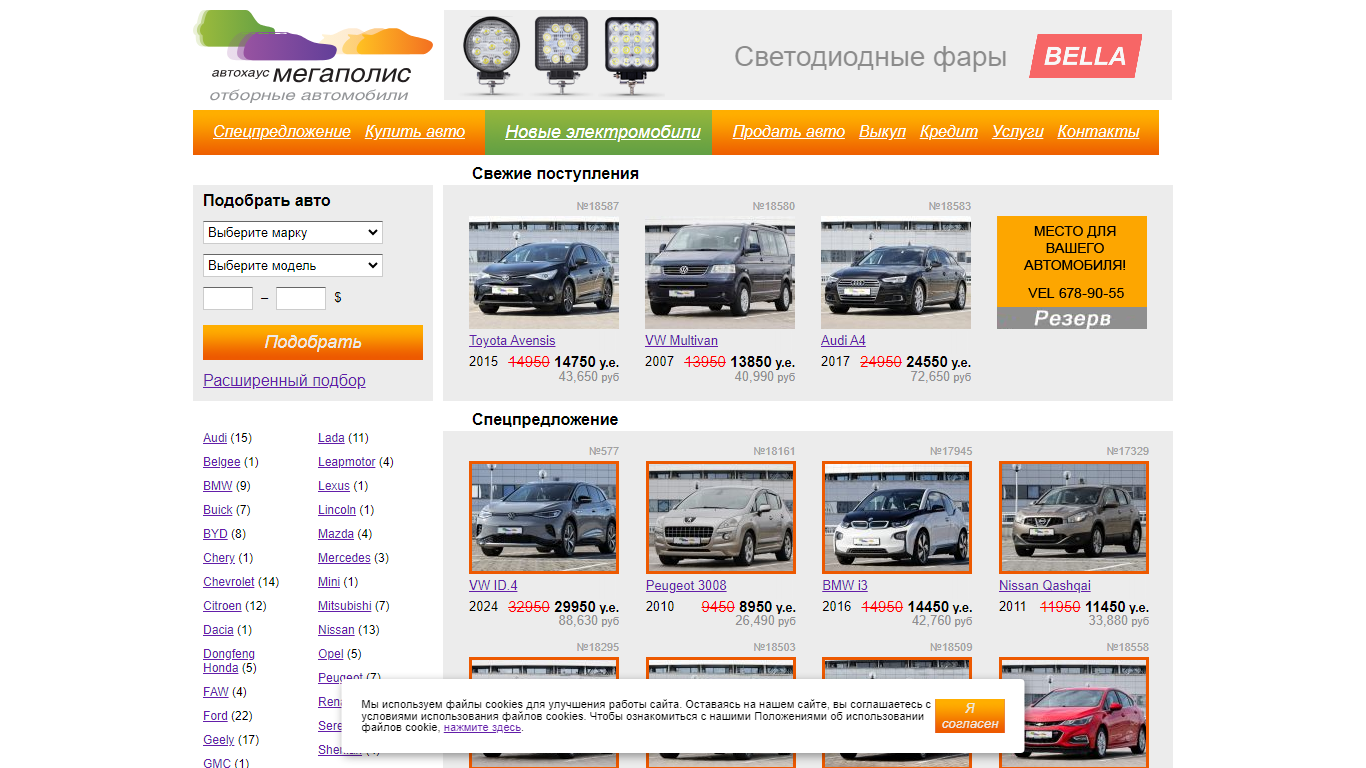
Task: Filter by Belgee brand link
Action: (x=222, y=462)
